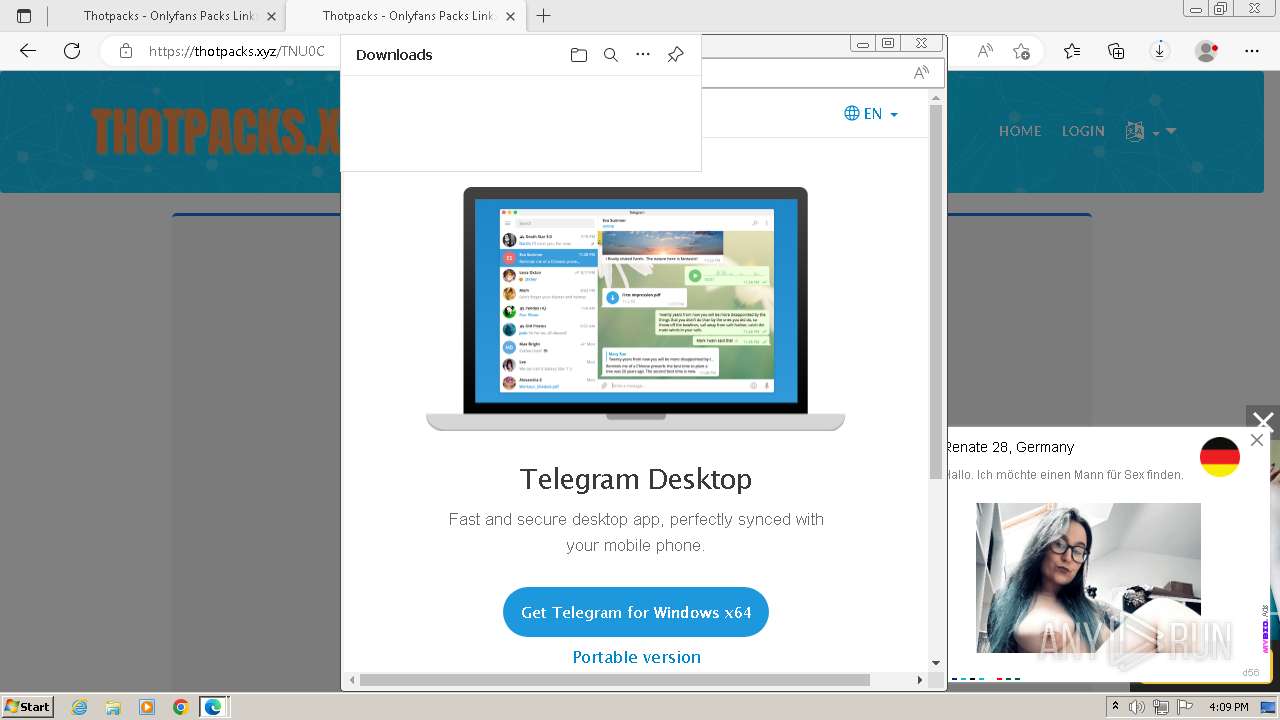Click the Renate ad photo
This screenshot has height=720, width=1280.
point(1088,578)
